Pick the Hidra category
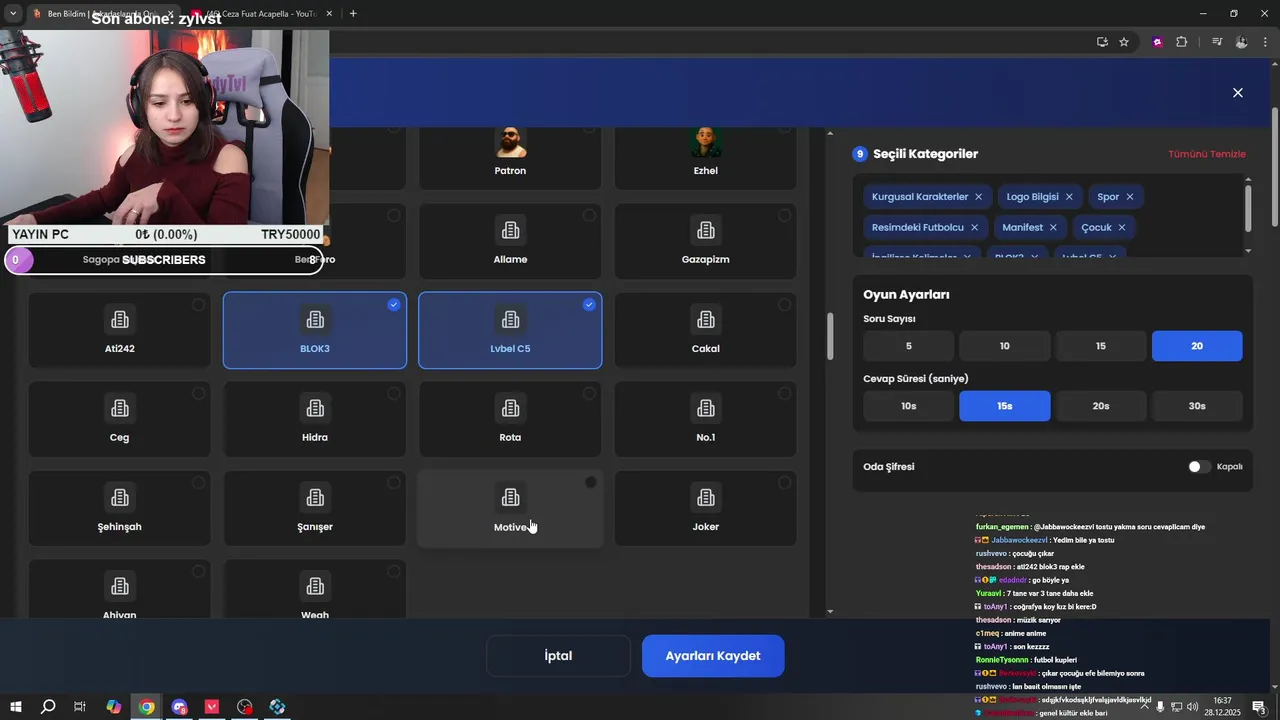 tap(315, 420)
